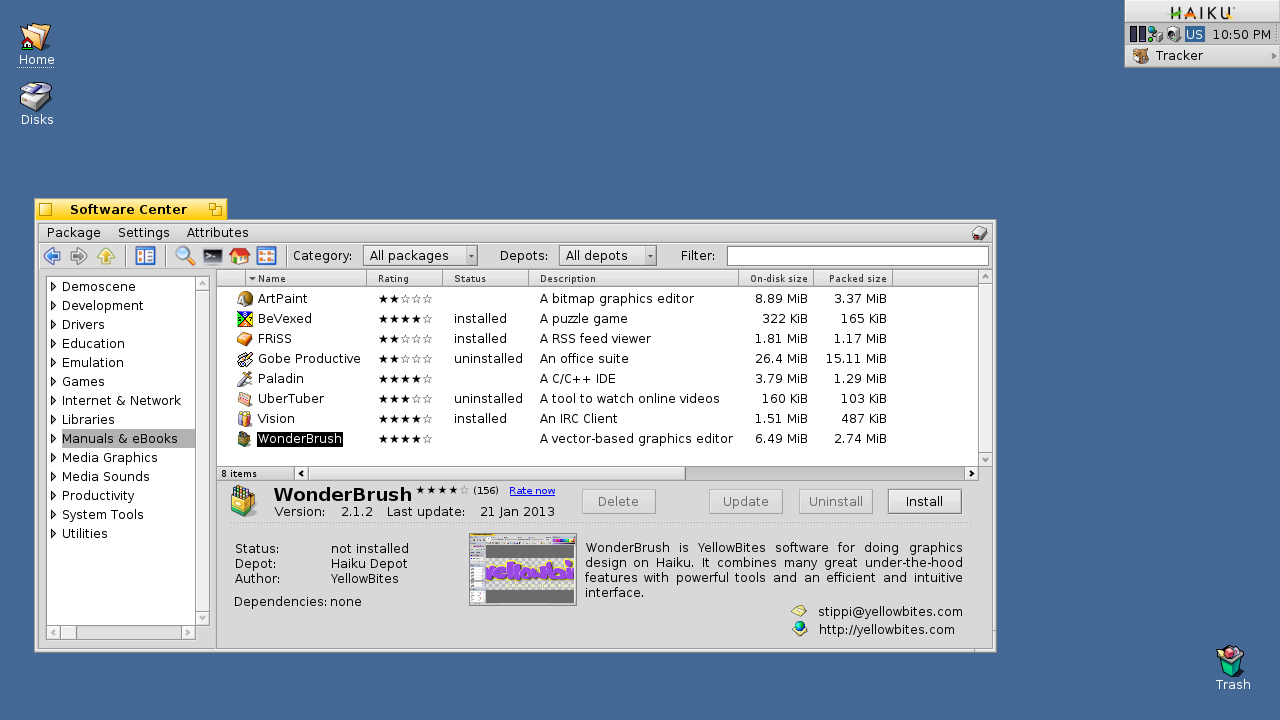Open the Depots dropdown showing All depots

608,256
